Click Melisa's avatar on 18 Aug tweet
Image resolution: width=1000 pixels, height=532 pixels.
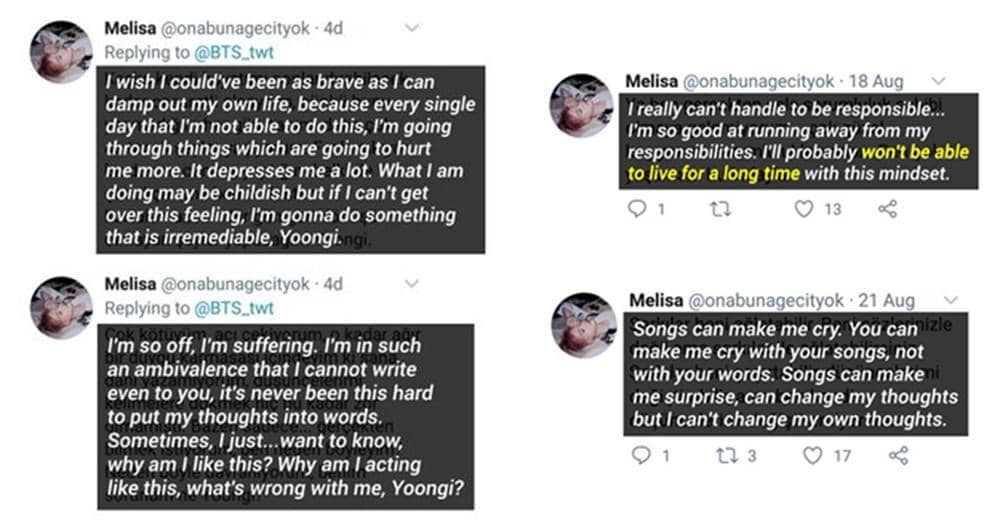tap(581, 105)
